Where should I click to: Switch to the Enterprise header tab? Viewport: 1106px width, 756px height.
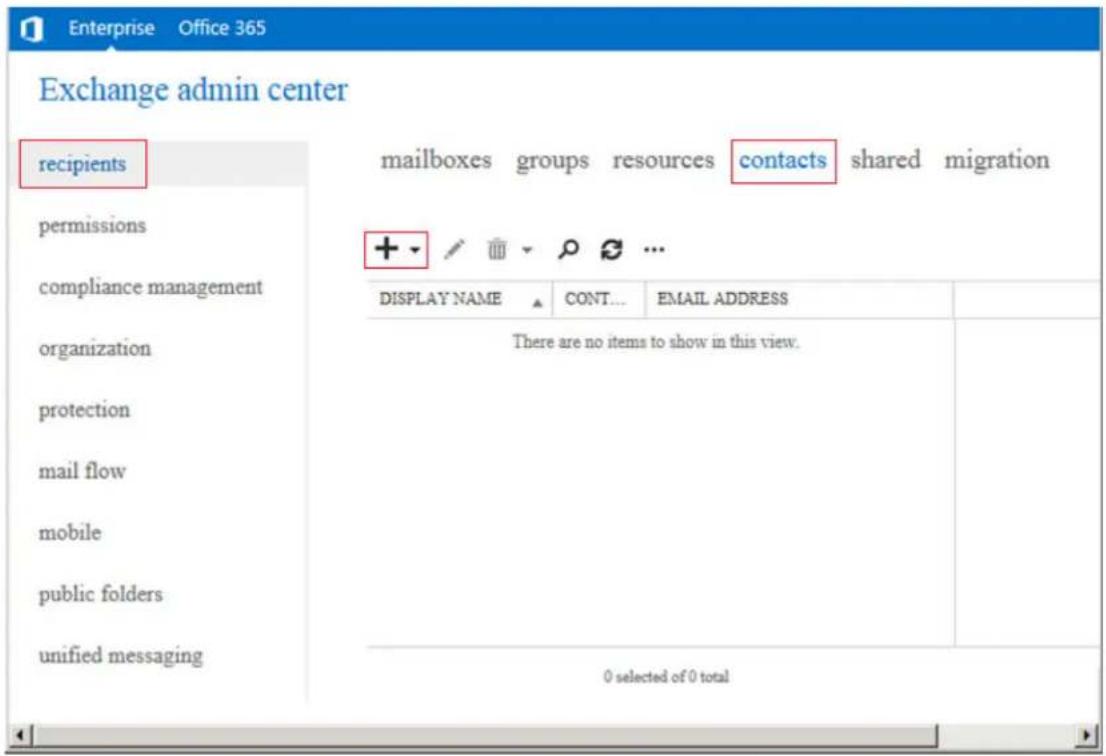point(111,28)
